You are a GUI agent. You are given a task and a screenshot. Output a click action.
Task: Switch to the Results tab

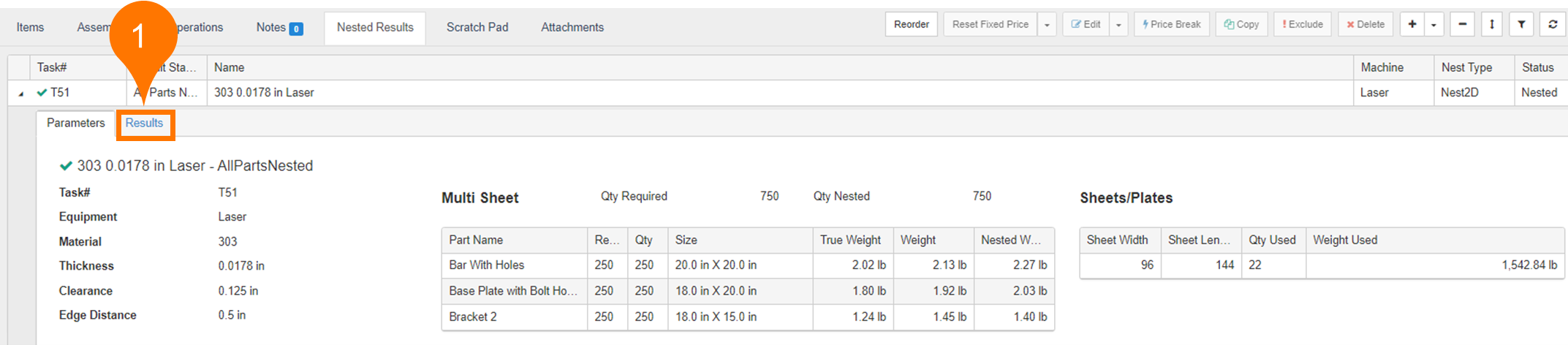click(144, 123)
